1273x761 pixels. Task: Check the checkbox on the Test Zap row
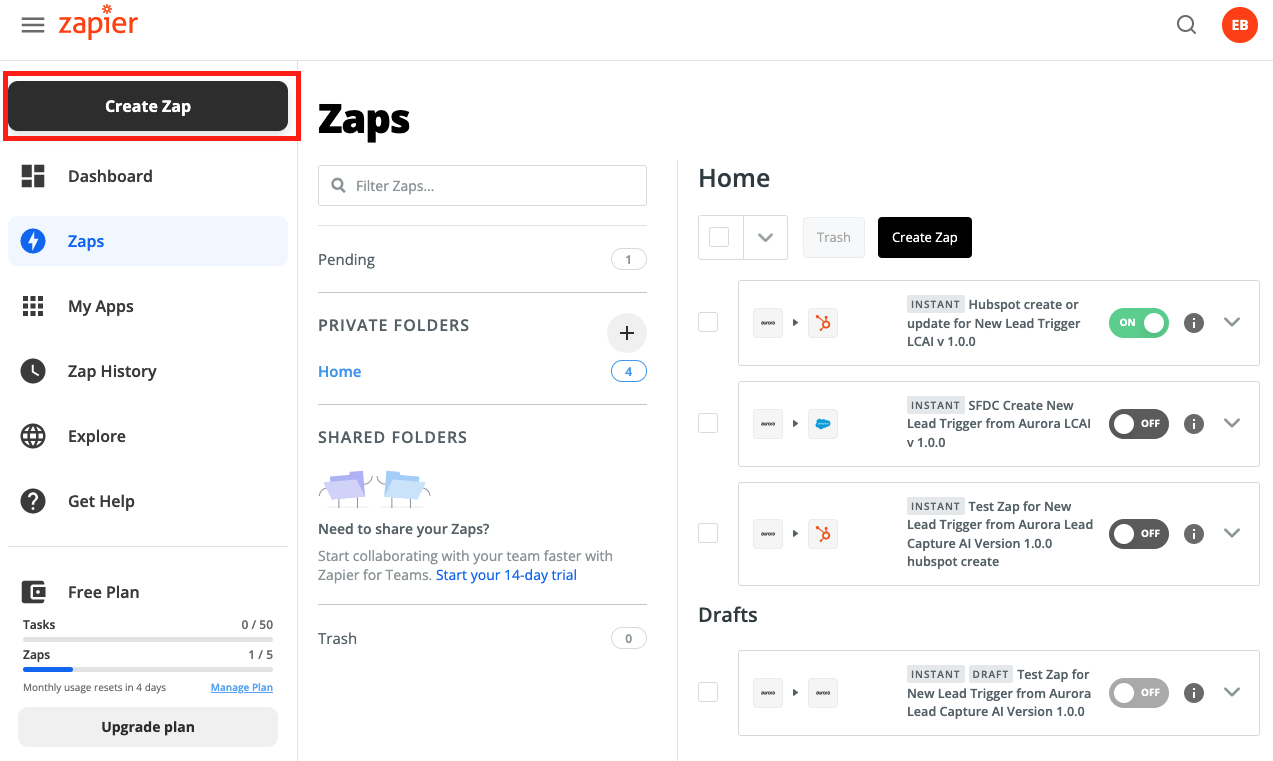click(x=708, y=533)
